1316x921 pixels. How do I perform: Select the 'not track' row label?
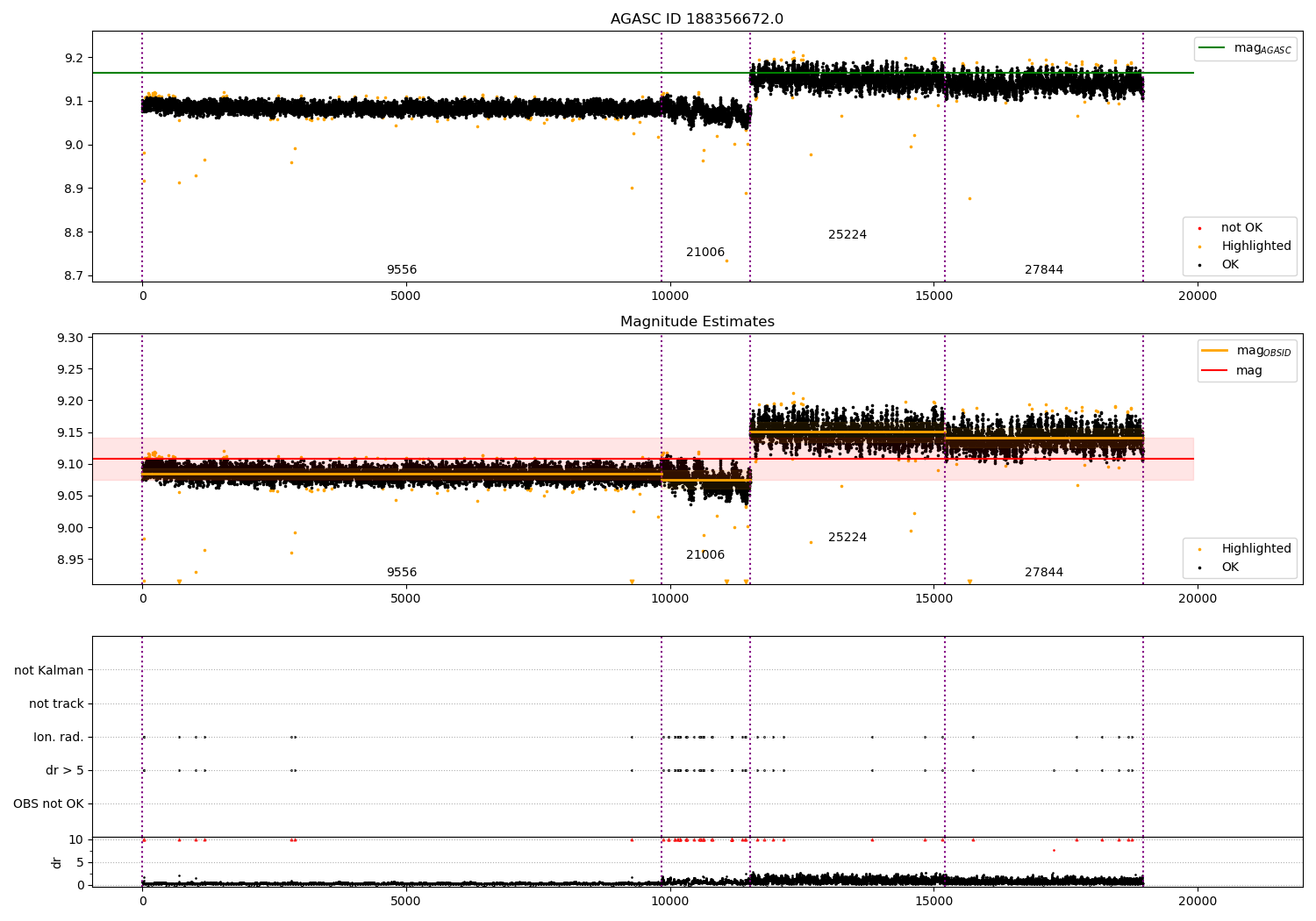[x=56, y=703]
